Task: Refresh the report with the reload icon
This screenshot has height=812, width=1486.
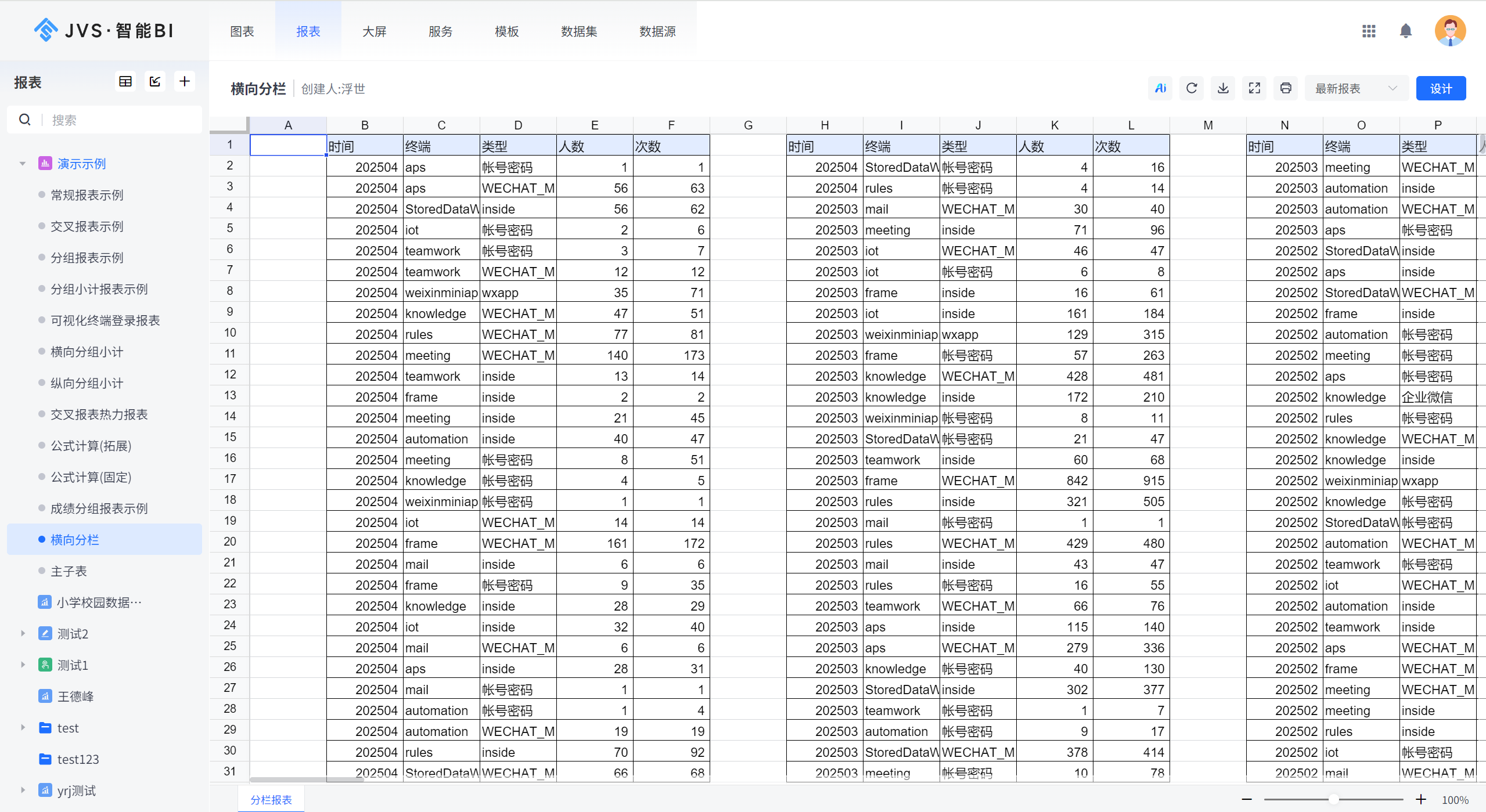Action: click(1192, 88)
